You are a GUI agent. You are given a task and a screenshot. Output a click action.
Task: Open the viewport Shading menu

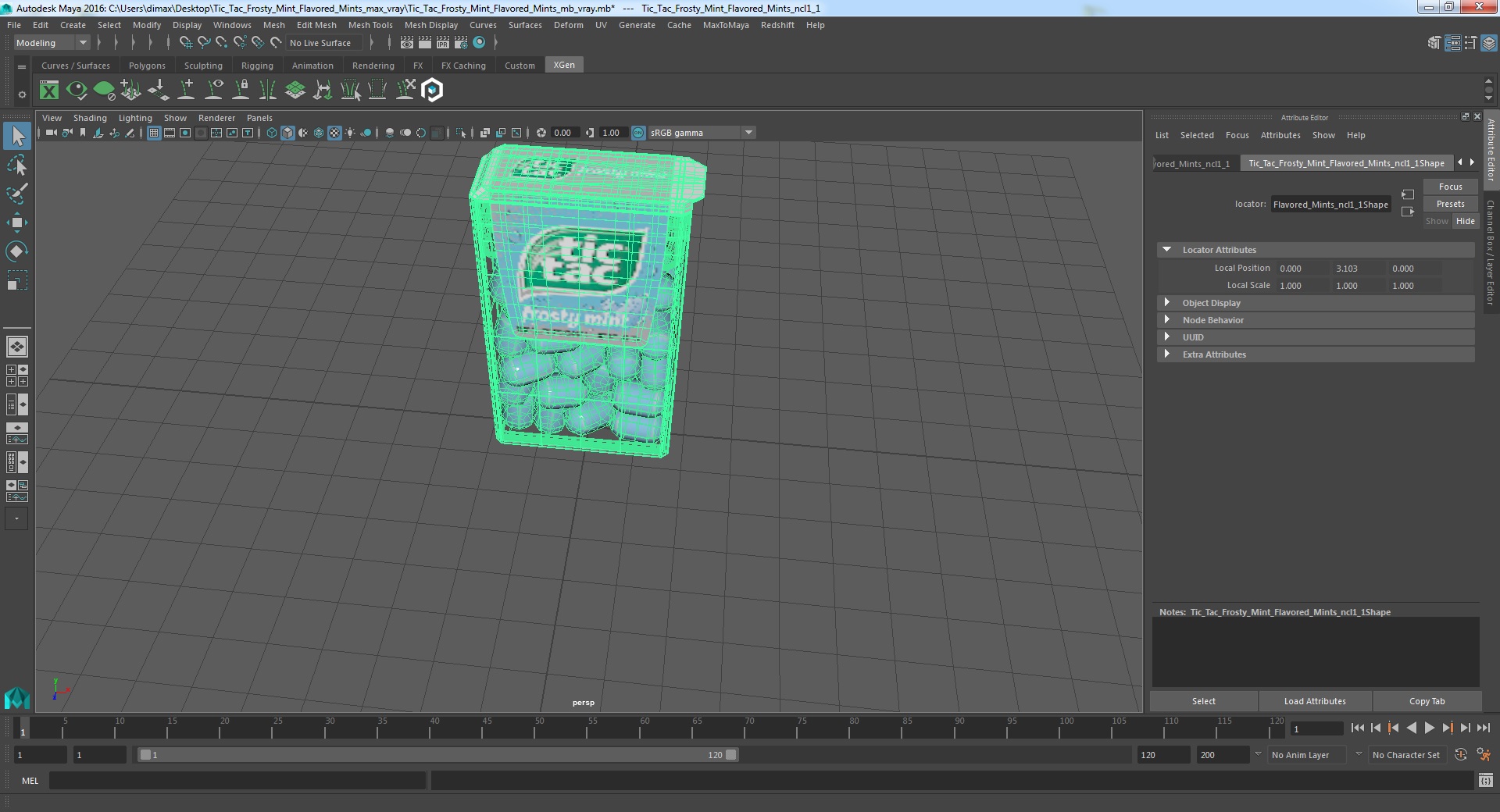[90, 118]
